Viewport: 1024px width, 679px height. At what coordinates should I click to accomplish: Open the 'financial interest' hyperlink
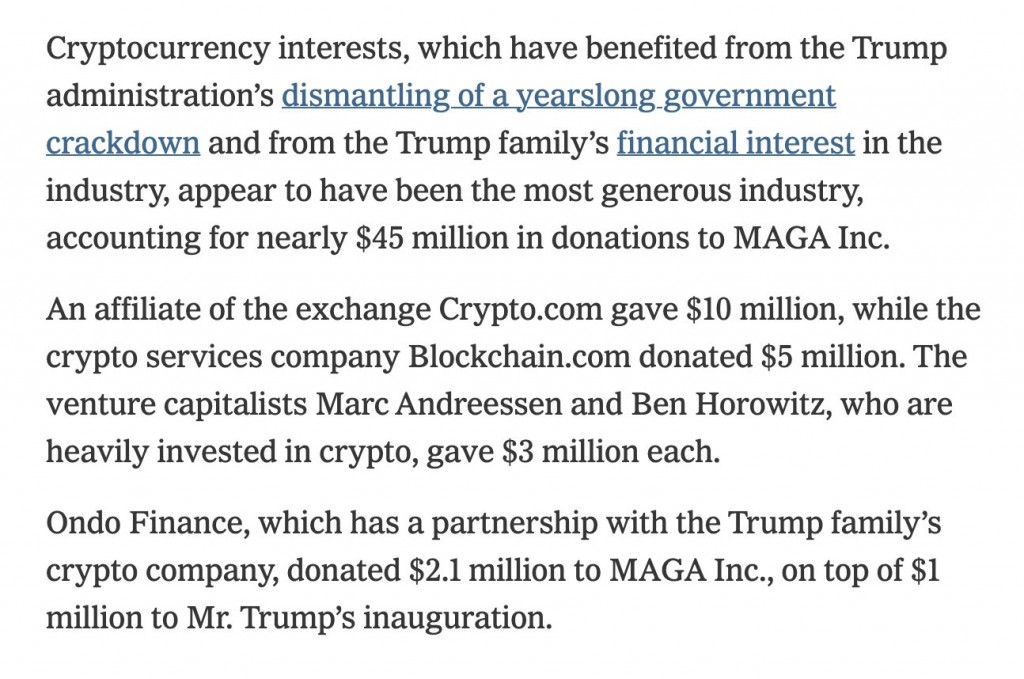point(735,143)
